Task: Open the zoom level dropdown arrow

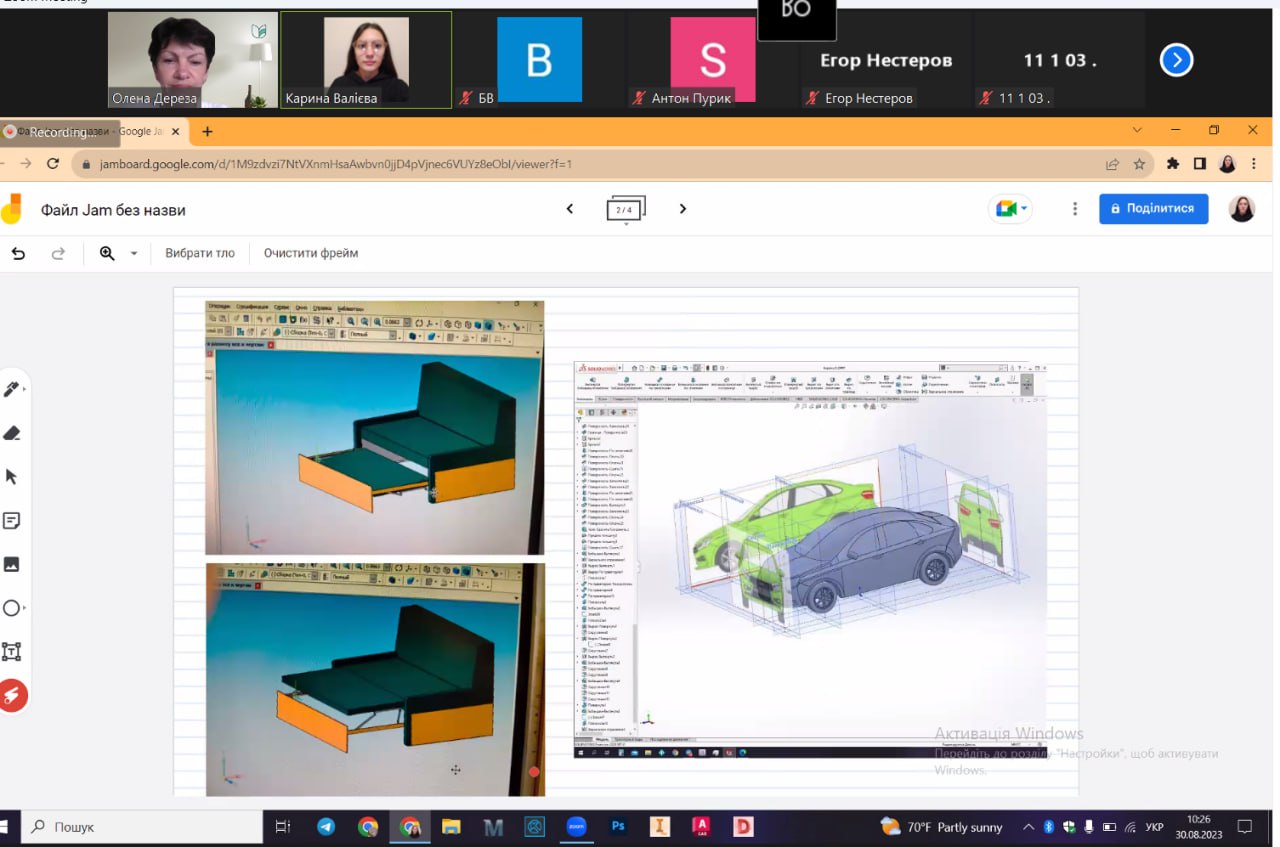Action: point(134,254)
